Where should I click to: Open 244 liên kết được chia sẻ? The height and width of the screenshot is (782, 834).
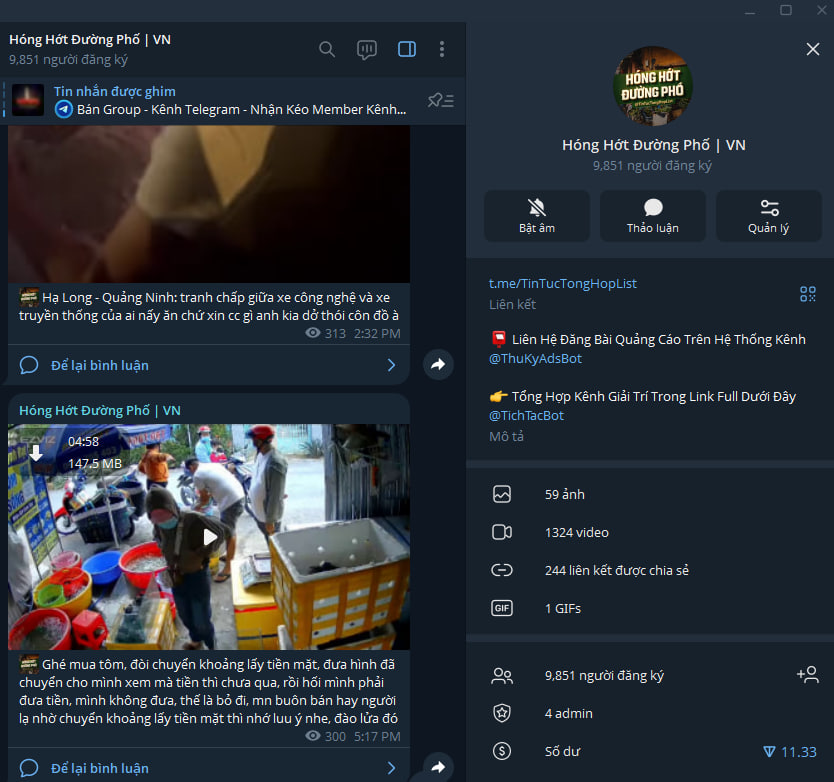coord(650,570)
